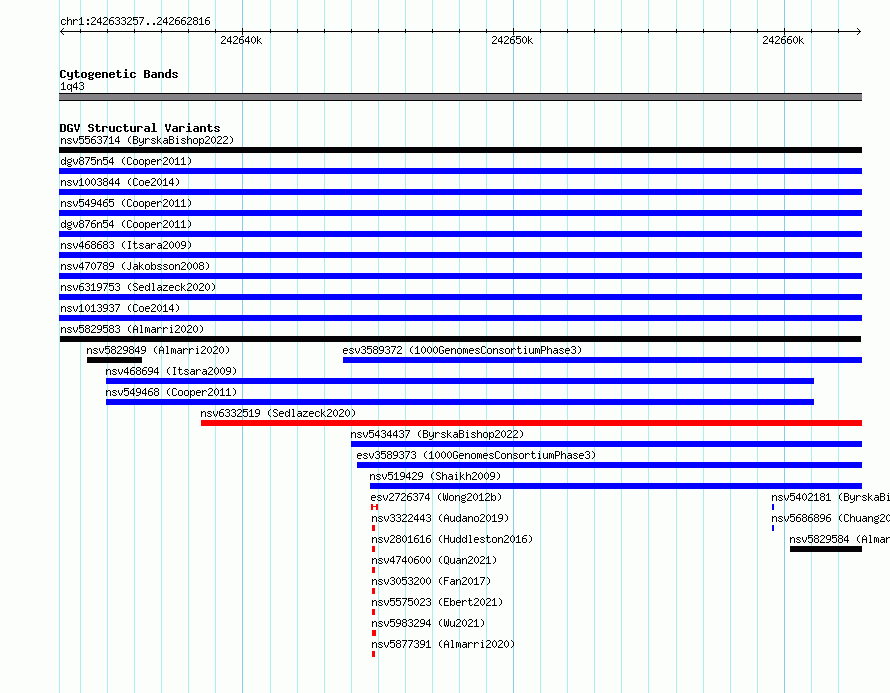Open esv2726374 (Wong2012b) label
Viewport: 890px width, 693px height.
tap(436, 497)
